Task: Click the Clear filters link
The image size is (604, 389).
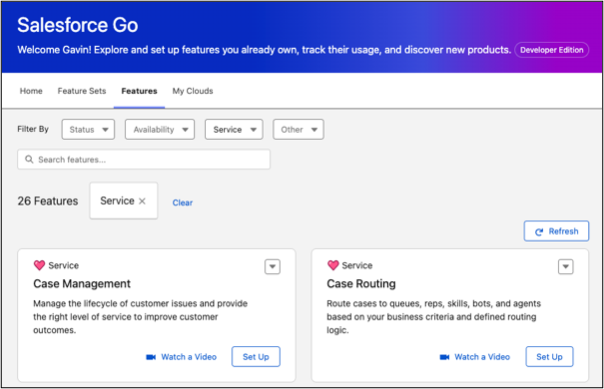Action: [x=183, y=203]
